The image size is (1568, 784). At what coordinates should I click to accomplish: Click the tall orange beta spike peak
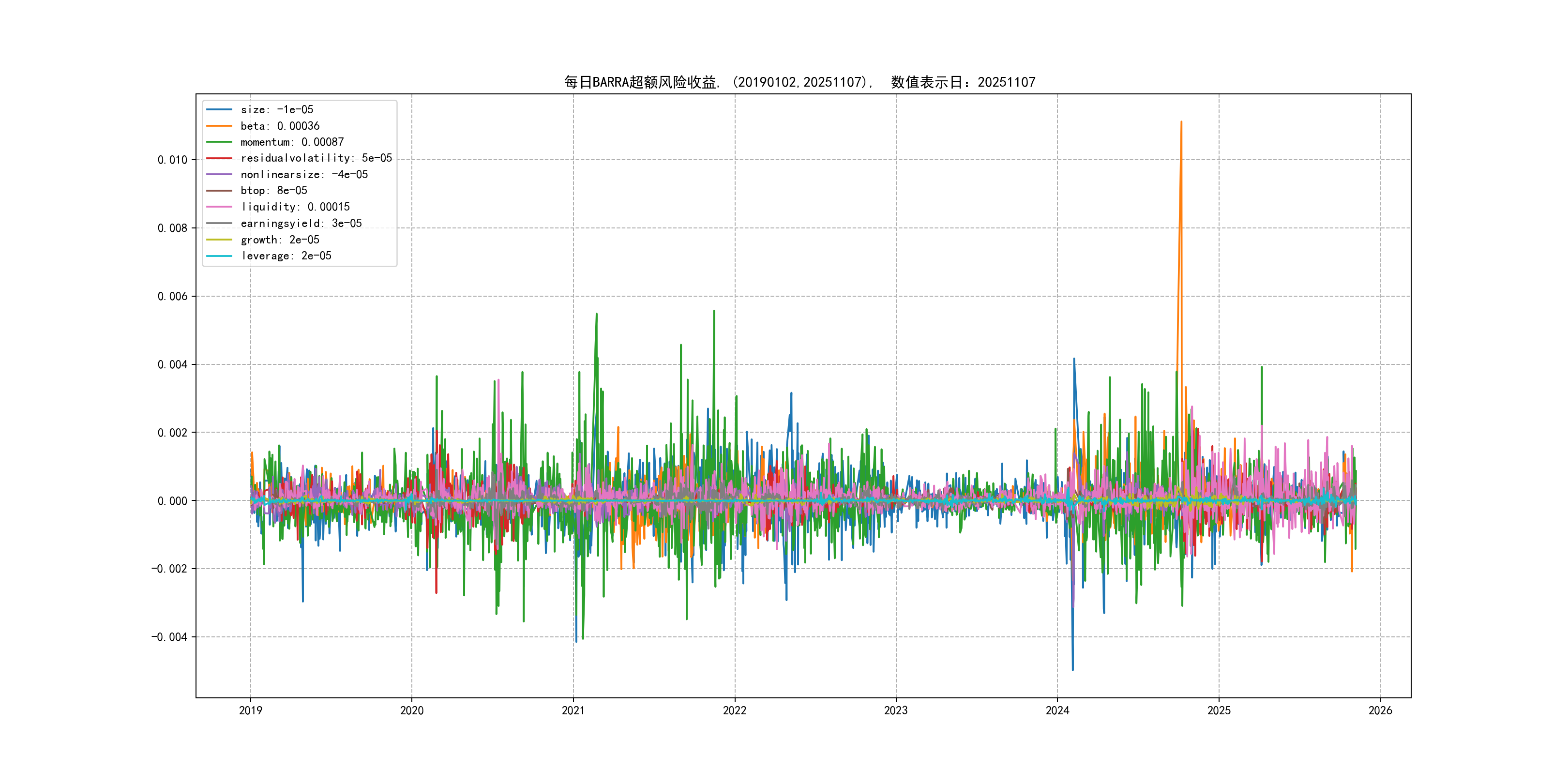1181,123
